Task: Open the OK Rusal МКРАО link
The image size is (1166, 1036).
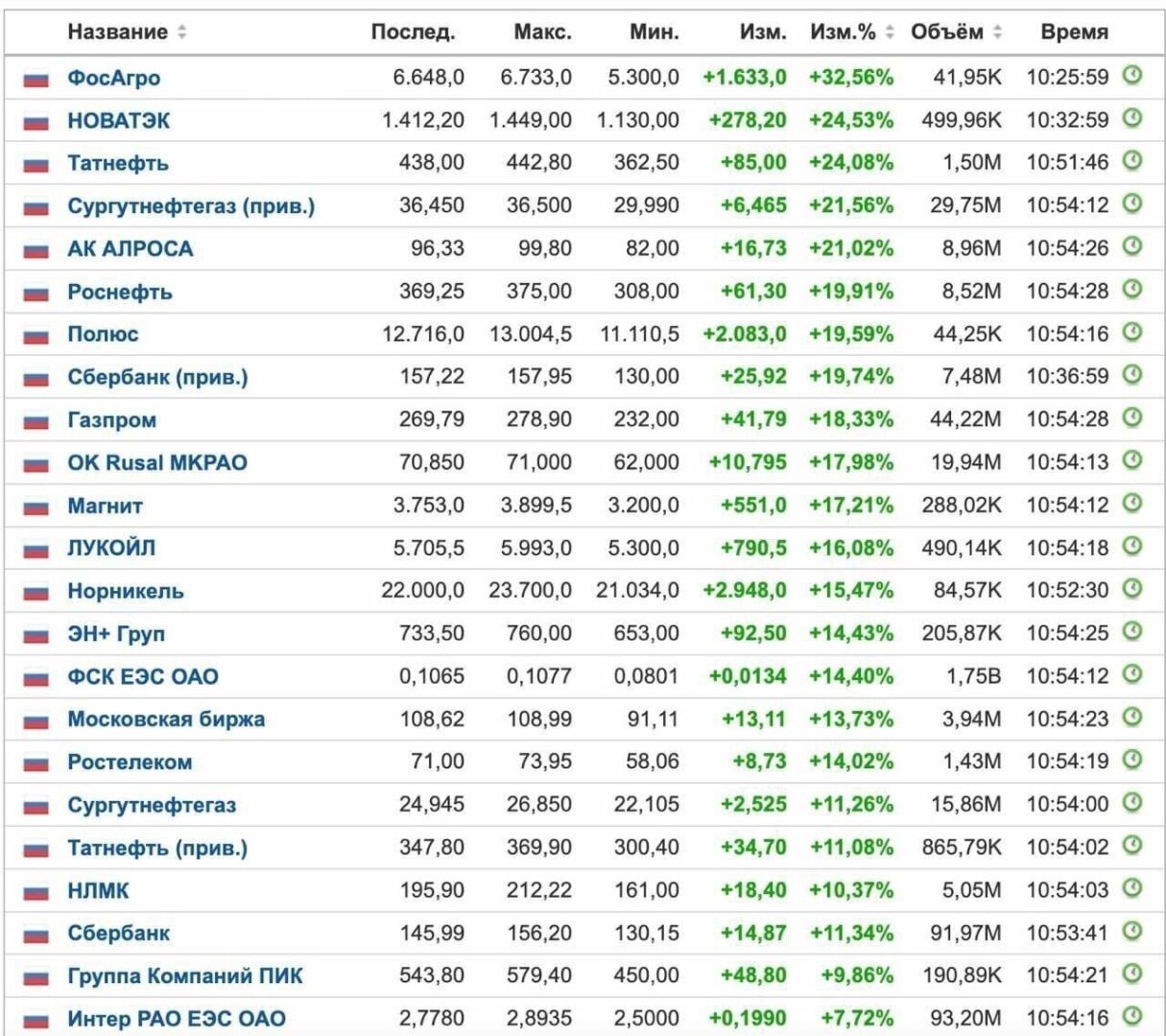Action: coord(156,462)
